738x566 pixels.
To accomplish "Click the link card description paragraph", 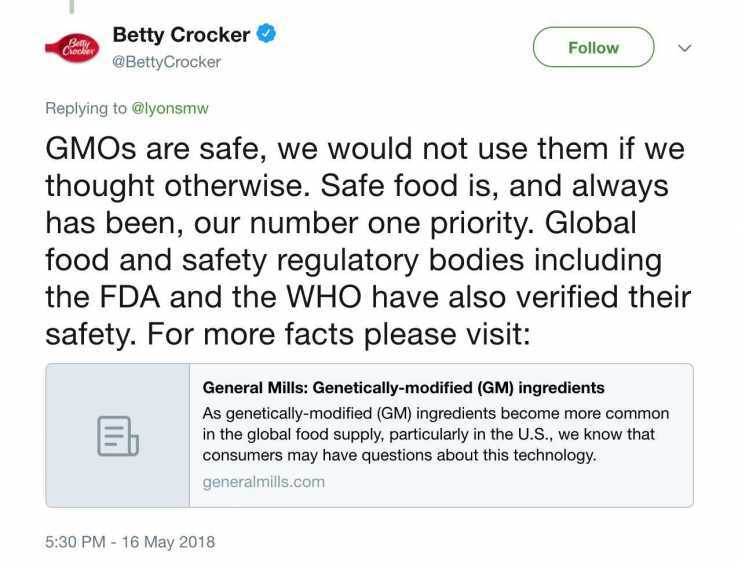I will 435,434.
